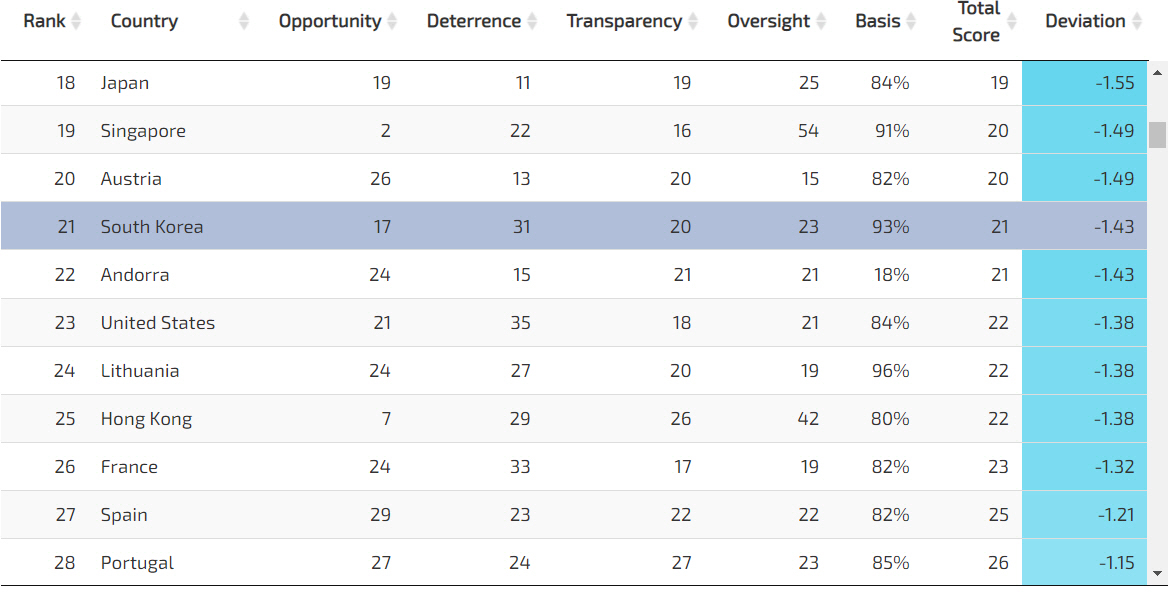Image resolution: width=1172 pixels, height=596 pixels.
Task: Click Andorra's 18% basis value
Action: 890,275
